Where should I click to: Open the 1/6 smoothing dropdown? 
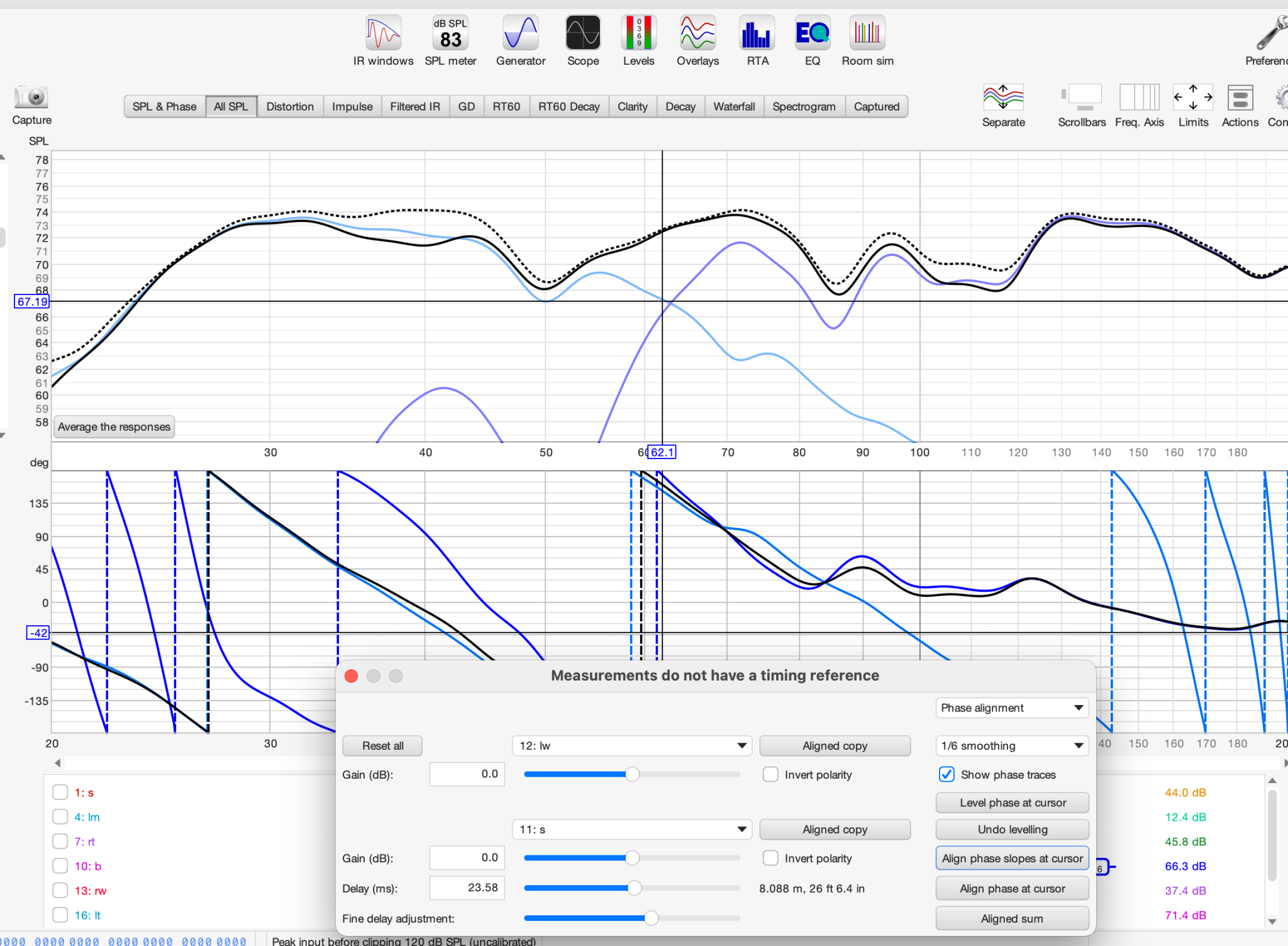point(1012,746)
